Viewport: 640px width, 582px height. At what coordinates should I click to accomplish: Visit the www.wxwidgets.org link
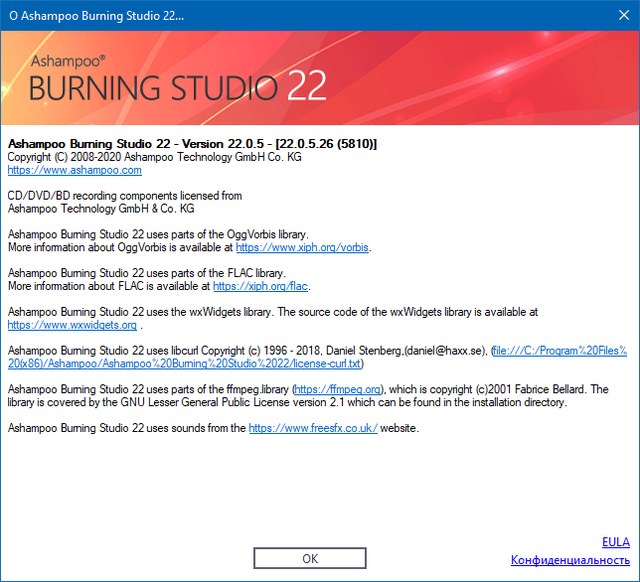[x=72, y=325]
